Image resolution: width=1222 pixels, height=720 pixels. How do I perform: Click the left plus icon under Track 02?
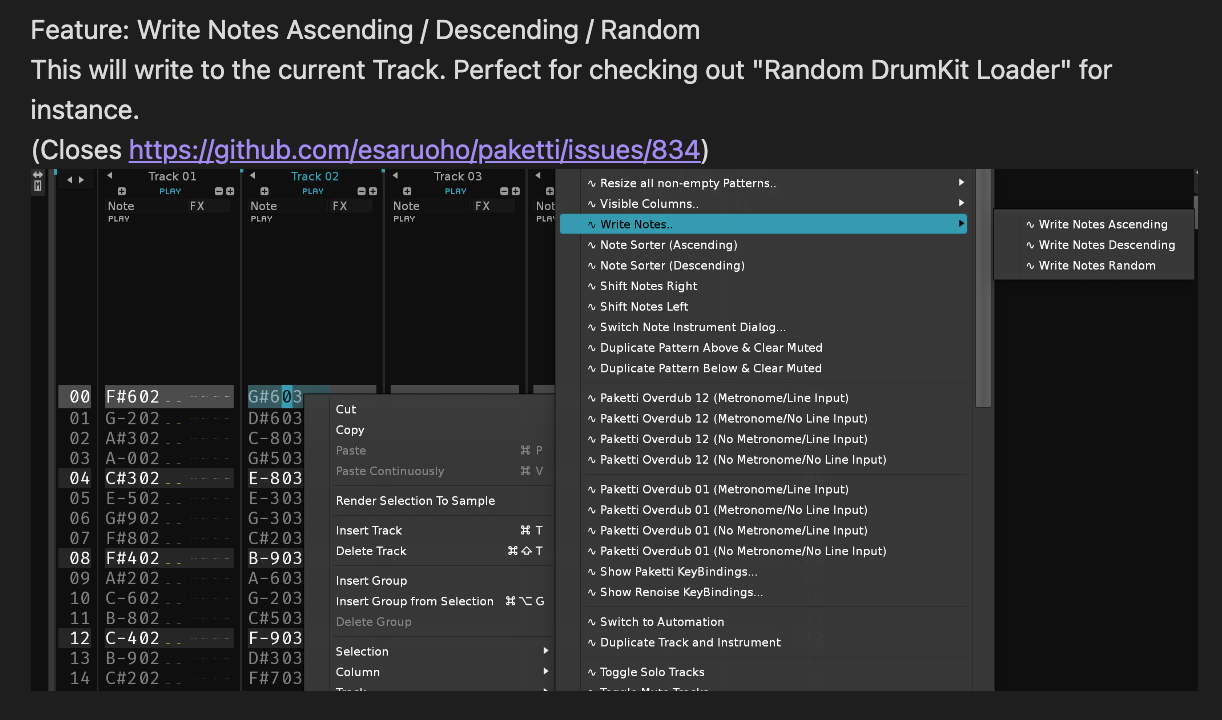(265, 191)
